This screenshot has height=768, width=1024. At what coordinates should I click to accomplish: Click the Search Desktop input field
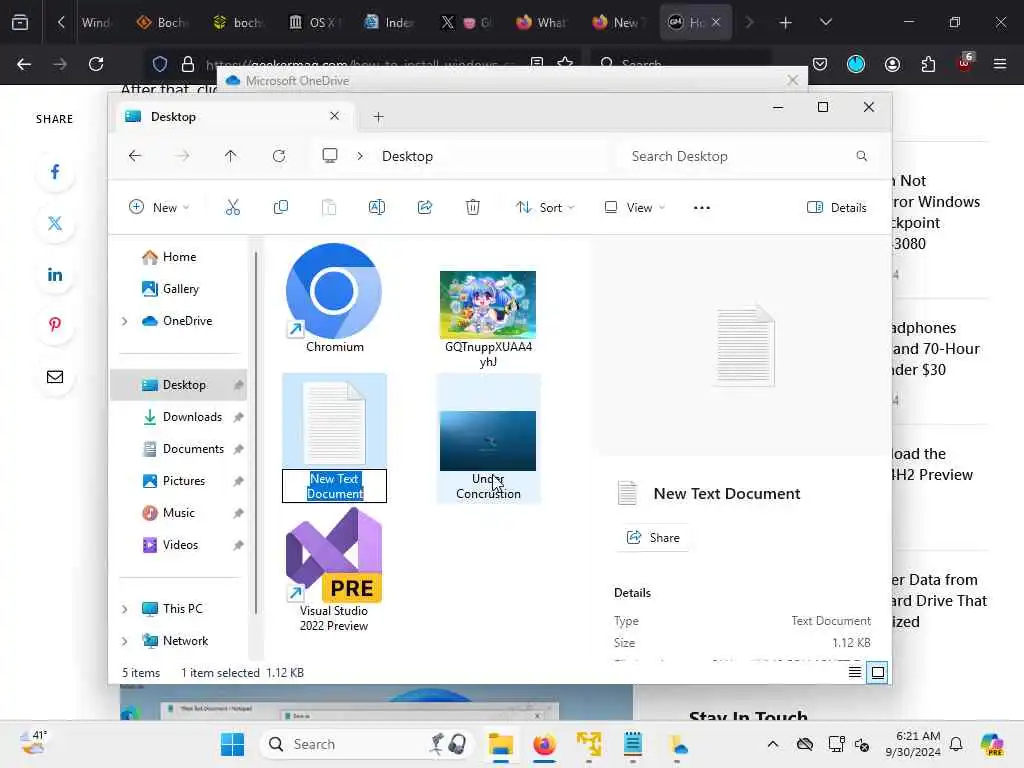pos(747,156)
